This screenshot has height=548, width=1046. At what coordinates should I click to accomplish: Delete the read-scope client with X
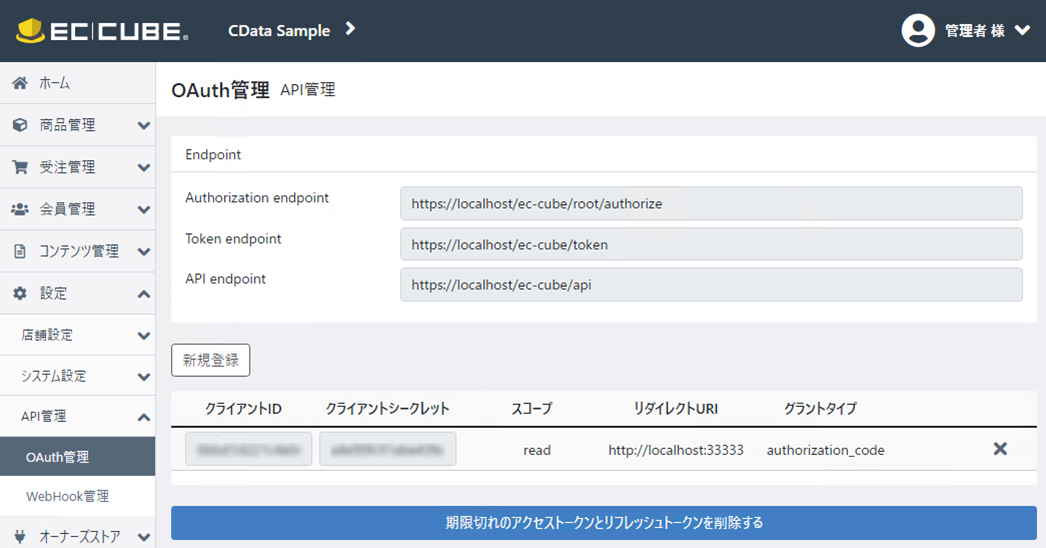pos(1000,449)
